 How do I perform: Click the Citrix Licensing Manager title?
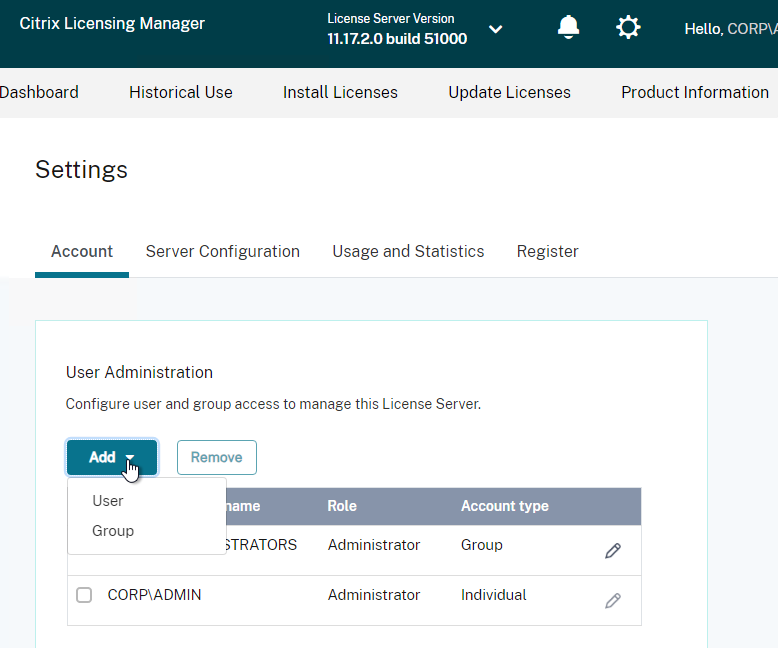pyautogui.click(x=112, y=23)
